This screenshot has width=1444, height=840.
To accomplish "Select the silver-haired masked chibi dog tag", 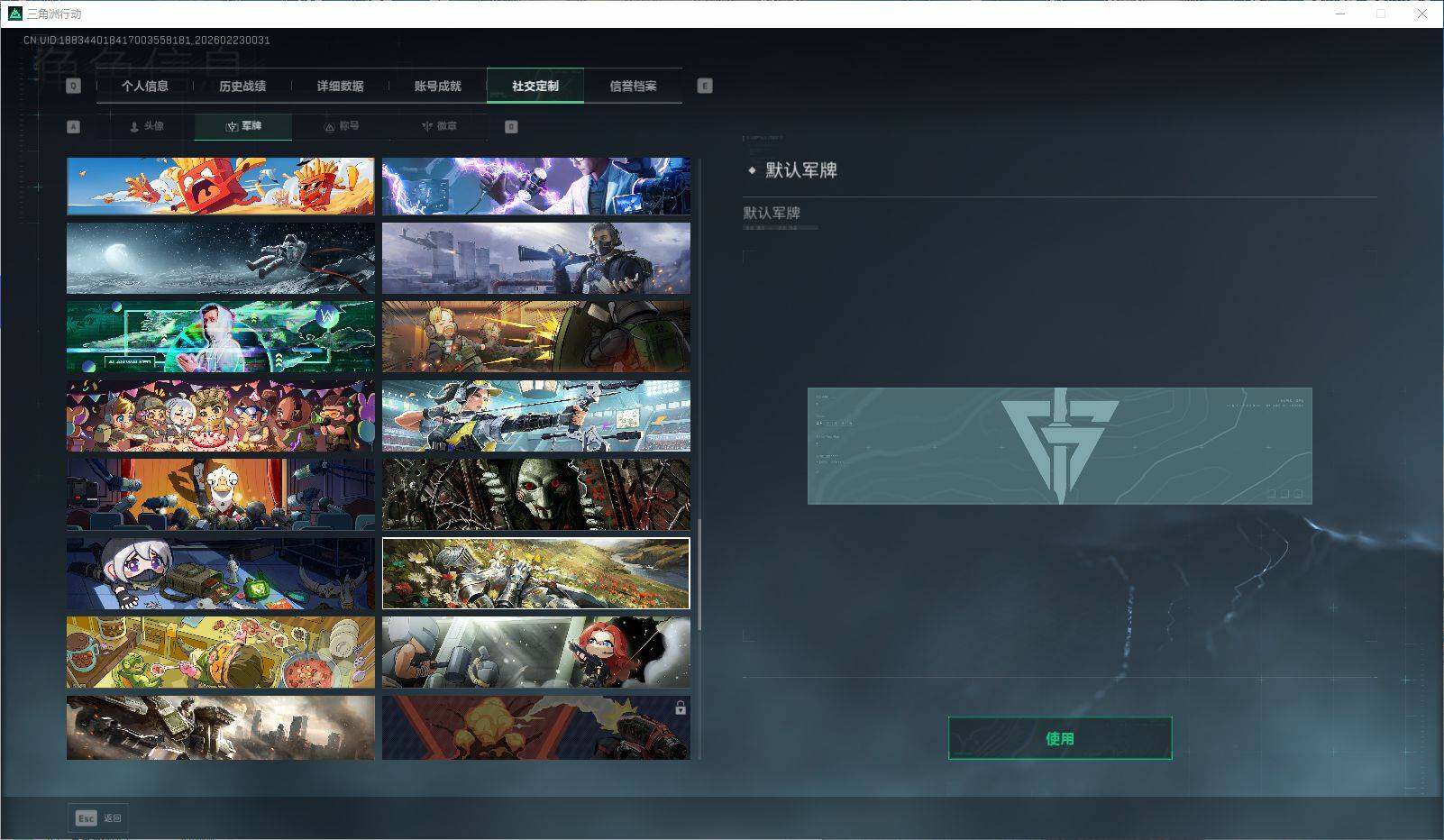I will (x=221, y=573).
